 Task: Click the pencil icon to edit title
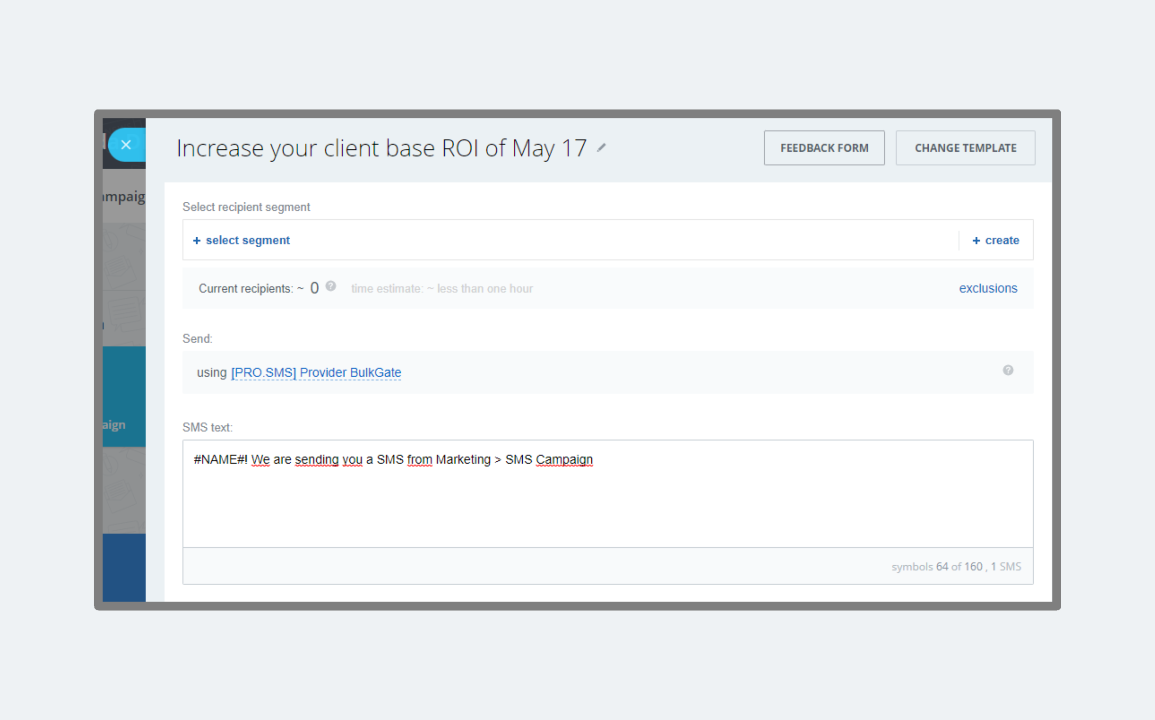(x=601, y=148)
